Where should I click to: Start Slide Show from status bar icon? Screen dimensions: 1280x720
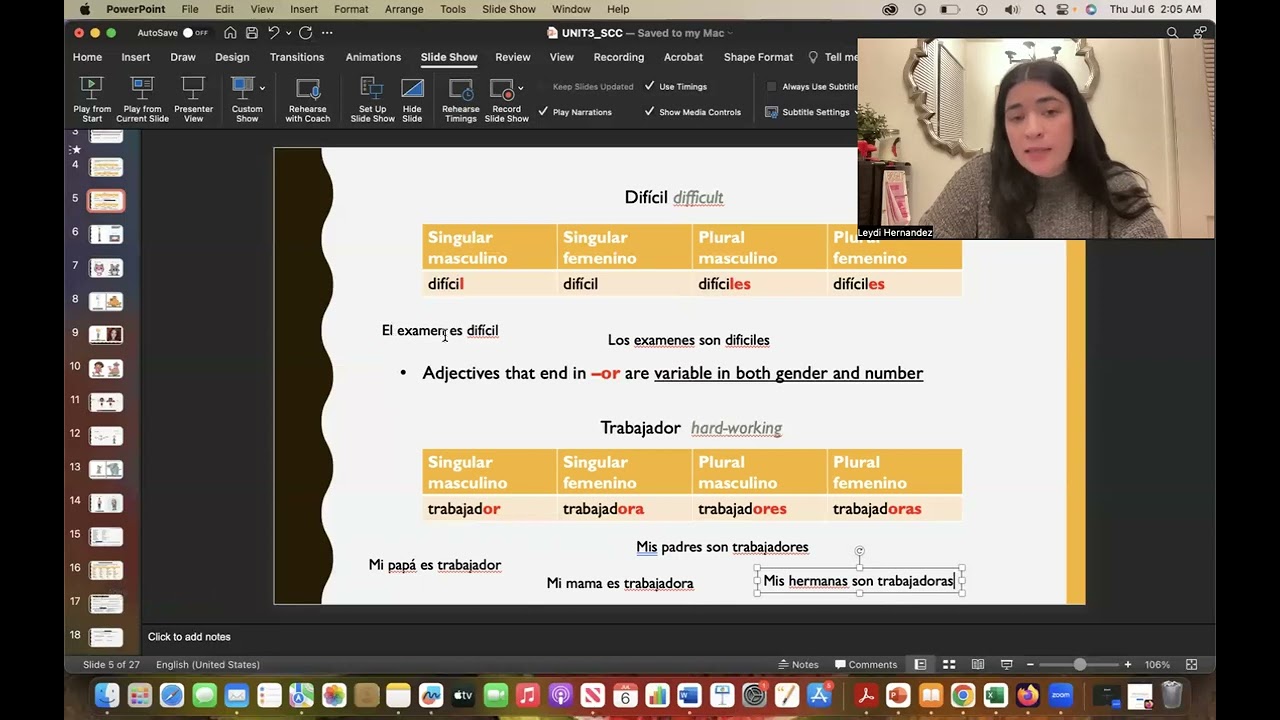(x=1007, y=664)
